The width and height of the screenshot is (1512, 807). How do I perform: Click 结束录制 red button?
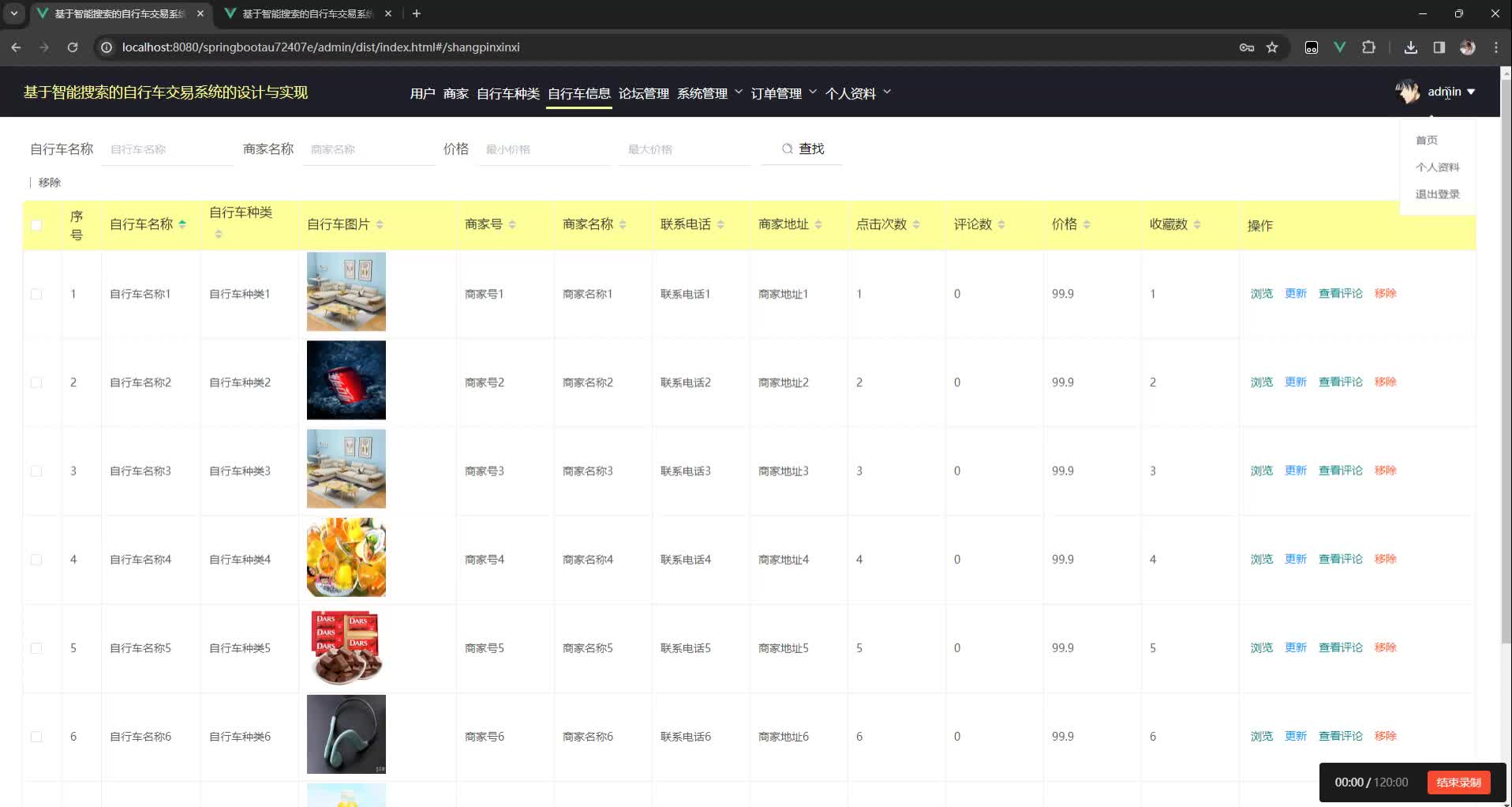point(1458,783)
